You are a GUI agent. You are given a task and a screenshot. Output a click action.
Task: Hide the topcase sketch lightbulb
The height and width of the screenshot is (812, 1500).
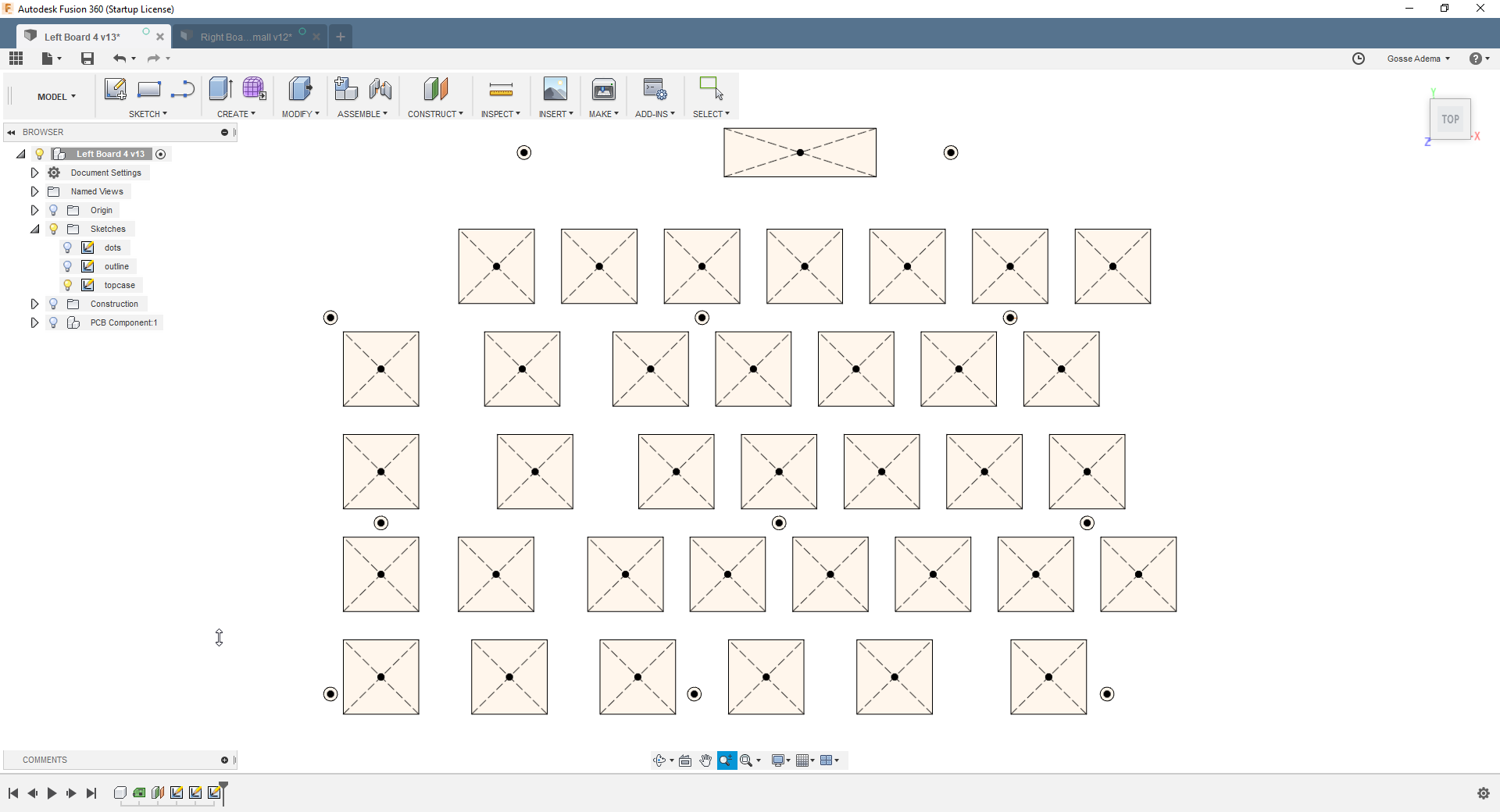click(68, 285)
